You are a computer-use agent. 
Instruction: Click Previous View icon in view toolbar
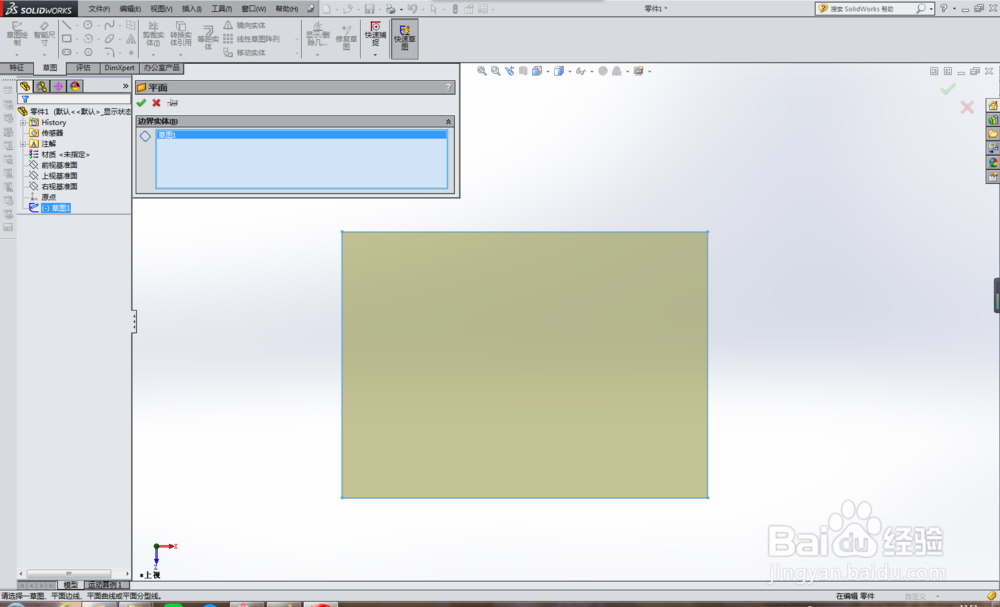tap(510, 71)
